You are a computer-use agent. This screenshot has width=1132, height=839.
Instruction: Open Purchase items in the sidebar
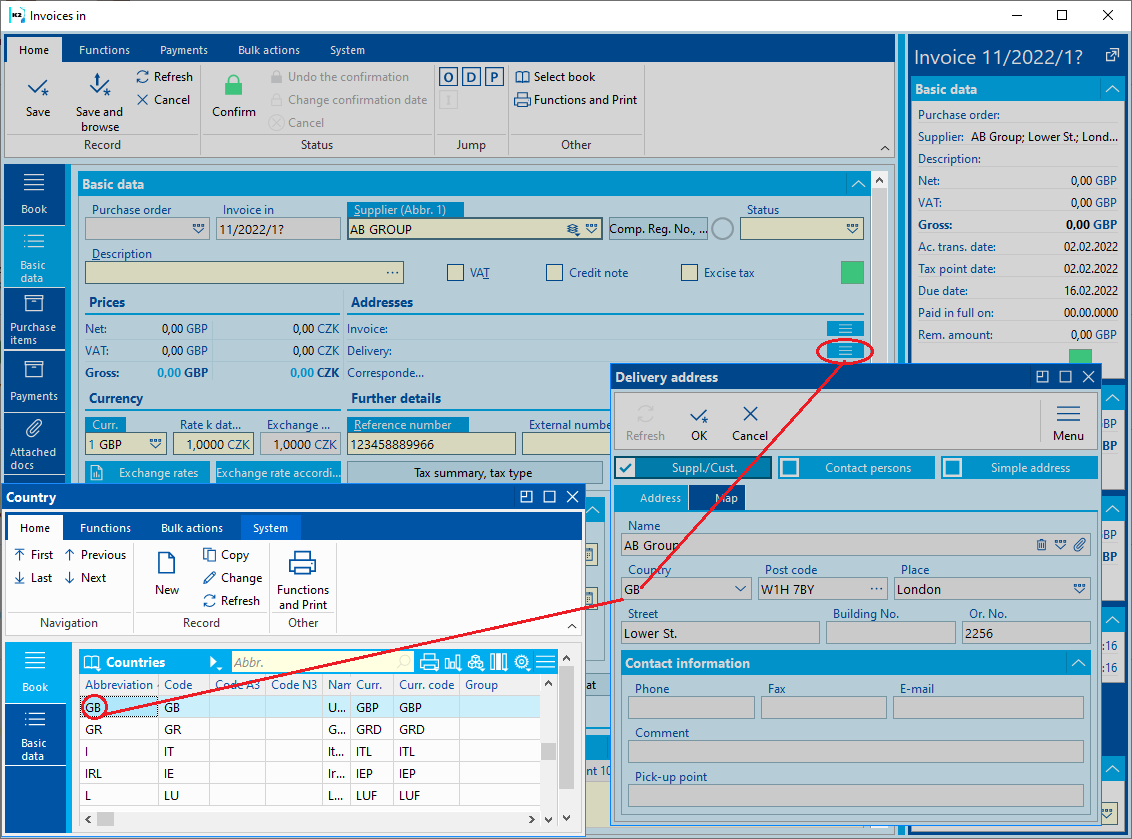click(34, 319)
